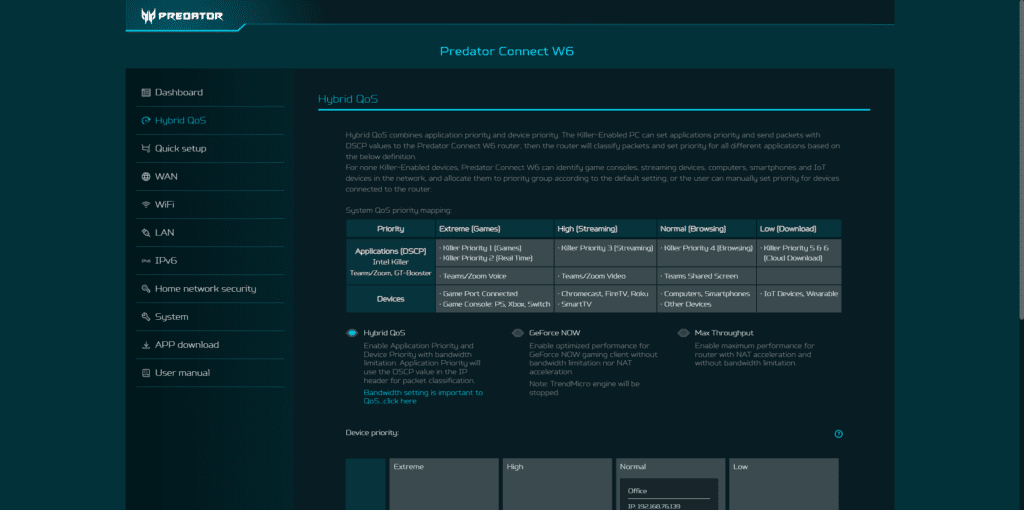Click the Quick setup icon

[146, 149]
